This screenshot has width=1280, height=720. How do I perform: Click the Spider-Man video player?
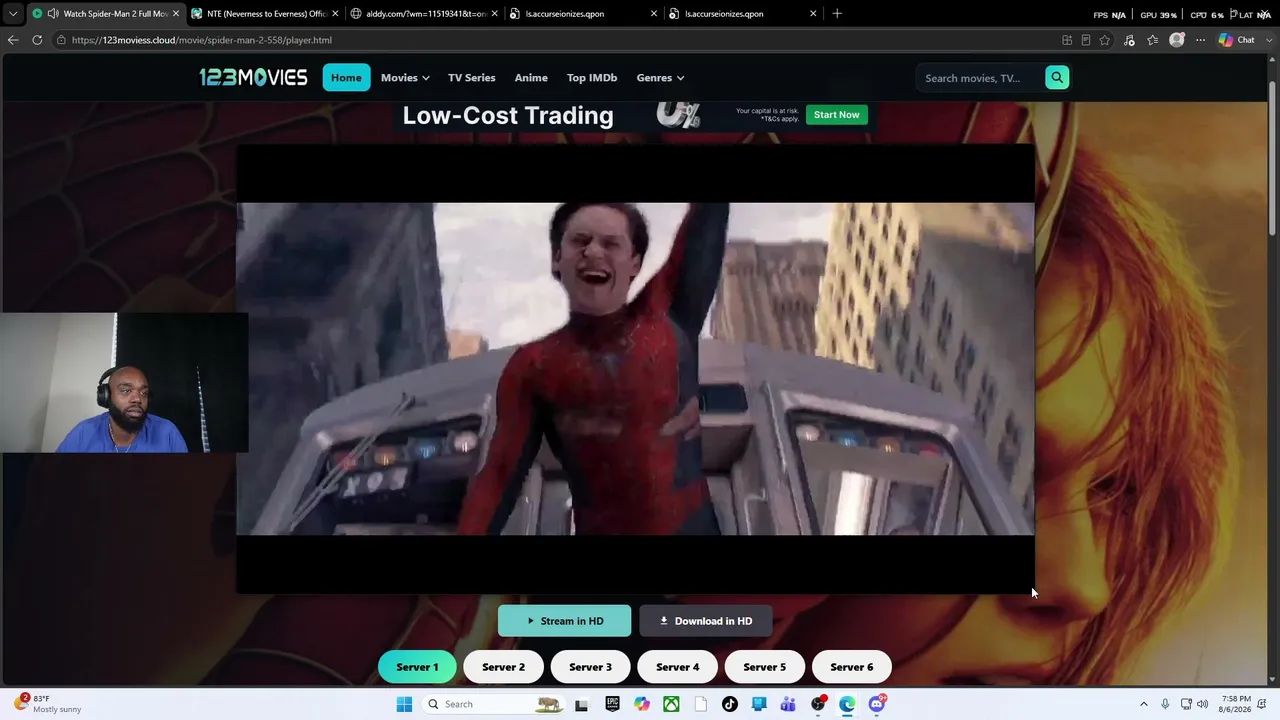click(x=635, y=369)
